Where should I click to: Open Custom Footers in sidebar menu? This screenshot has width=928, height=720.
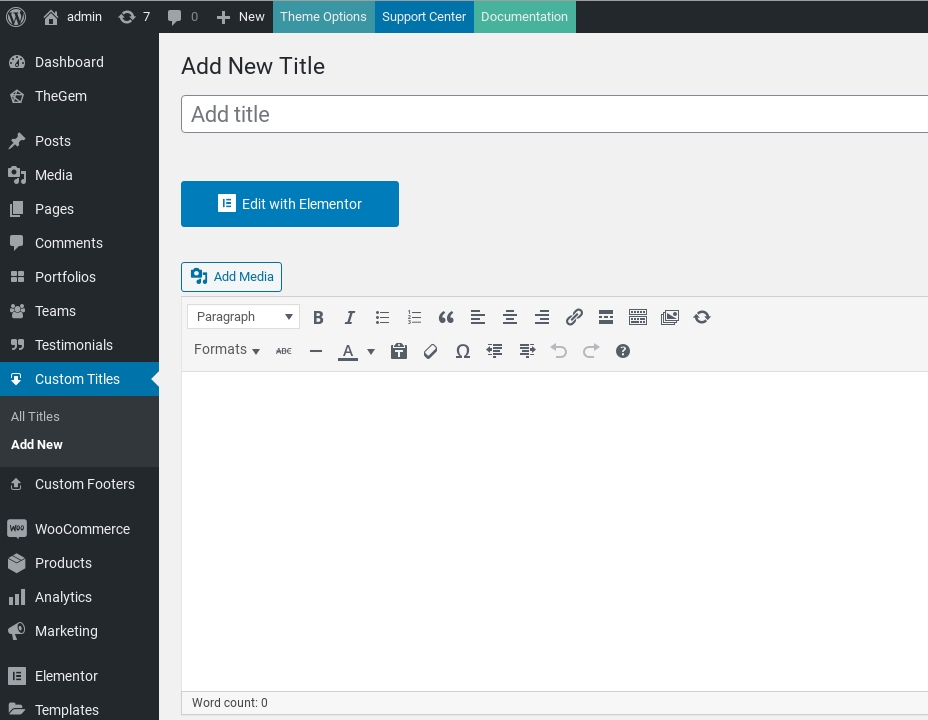[x=84, y=484]
